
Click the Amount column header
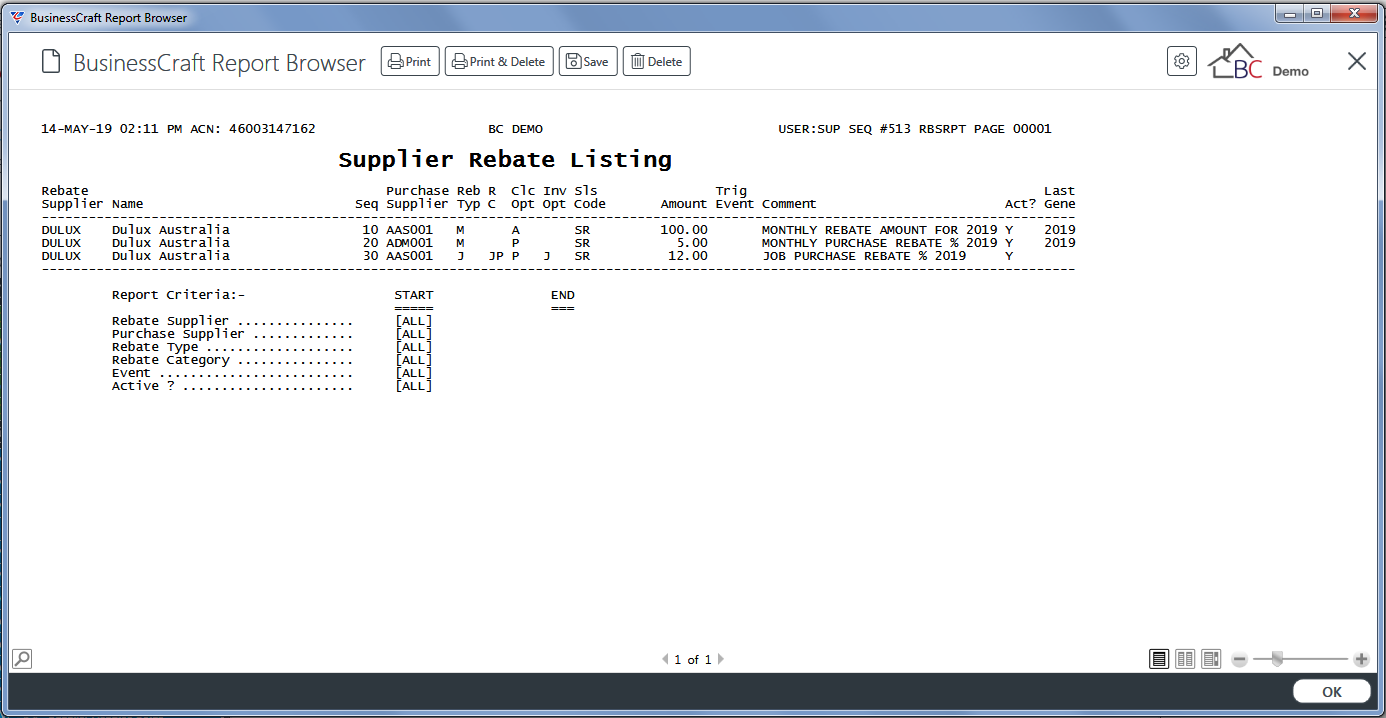tap(684, 204)
